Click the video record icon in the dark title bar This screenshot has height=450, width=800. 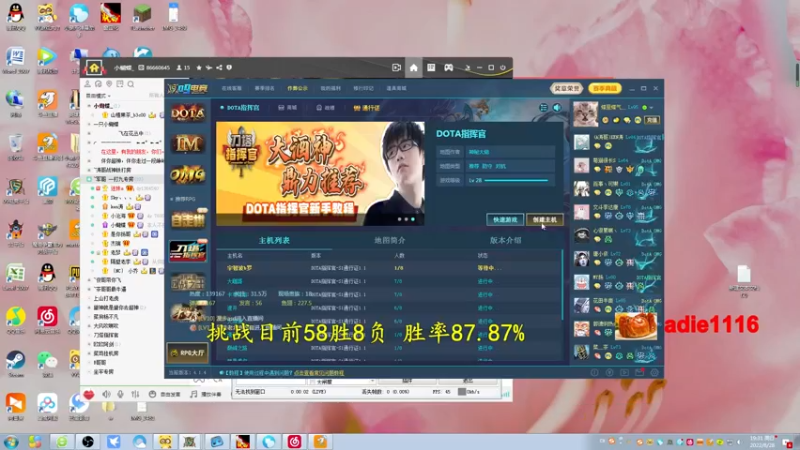pos(396,68)
